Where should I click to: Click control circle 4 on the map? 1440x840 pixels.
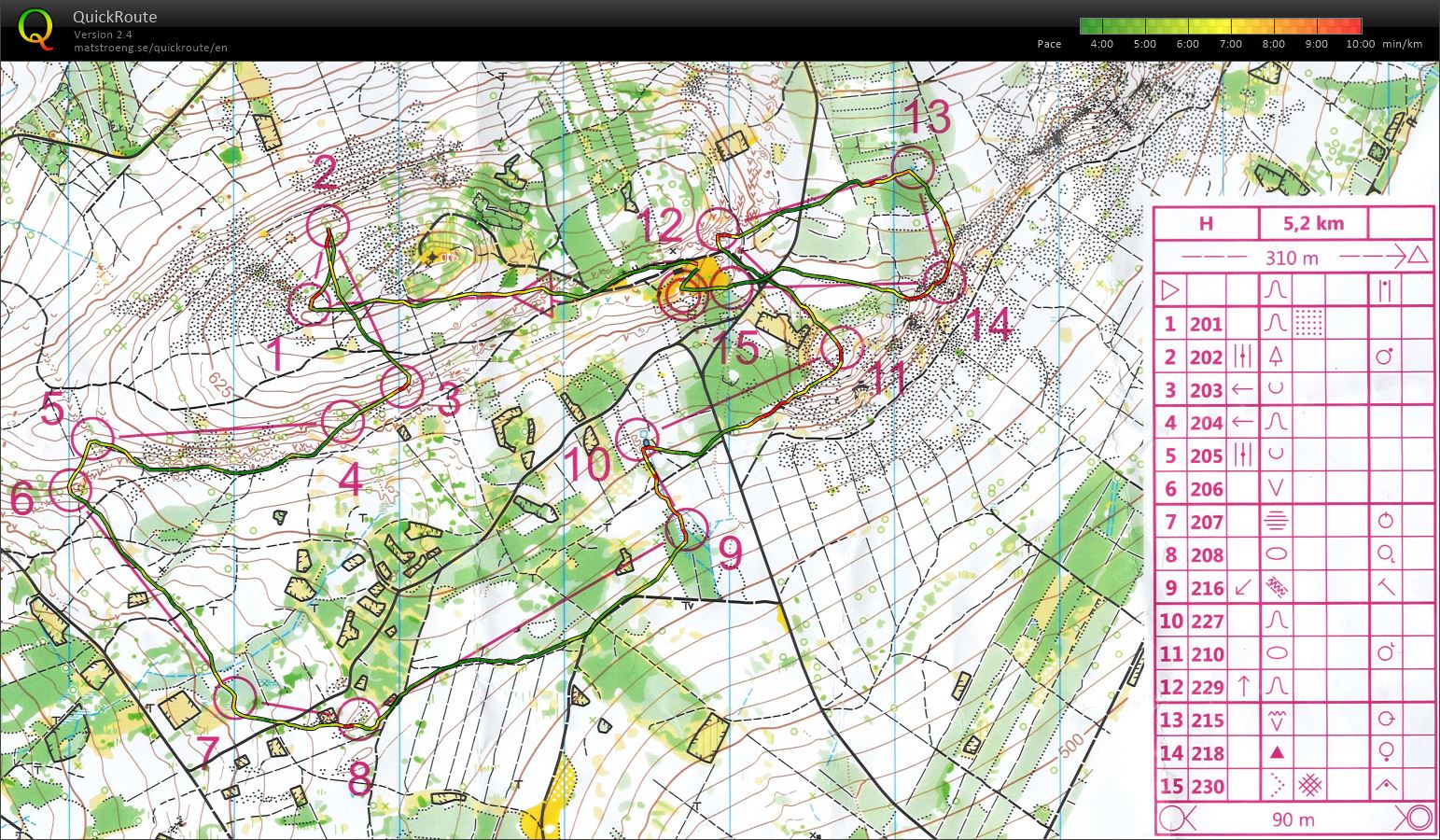[343, 421]
